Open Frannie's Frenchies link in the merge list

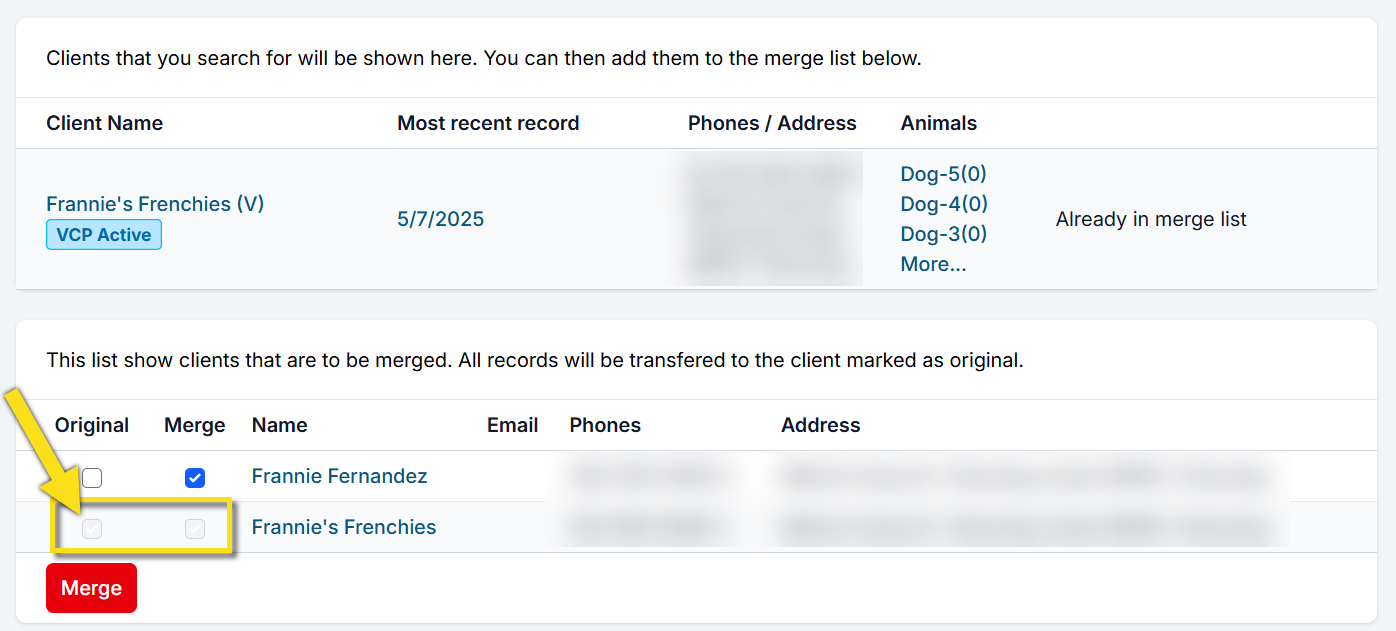(x=344, y=527)
